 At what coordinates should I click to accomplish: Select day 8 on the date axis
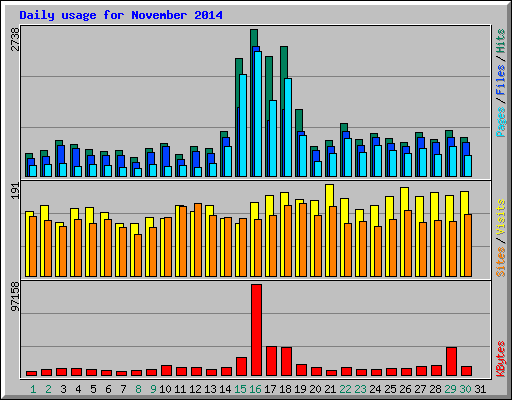(138, 389)
